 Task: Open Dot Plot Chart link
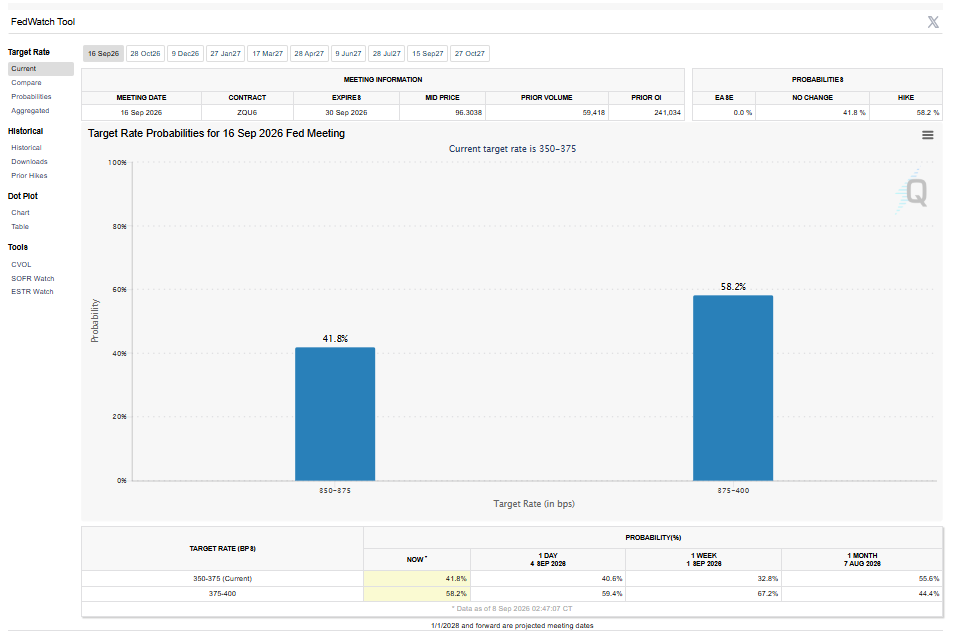pyautogui.click(x=20, y=213)
